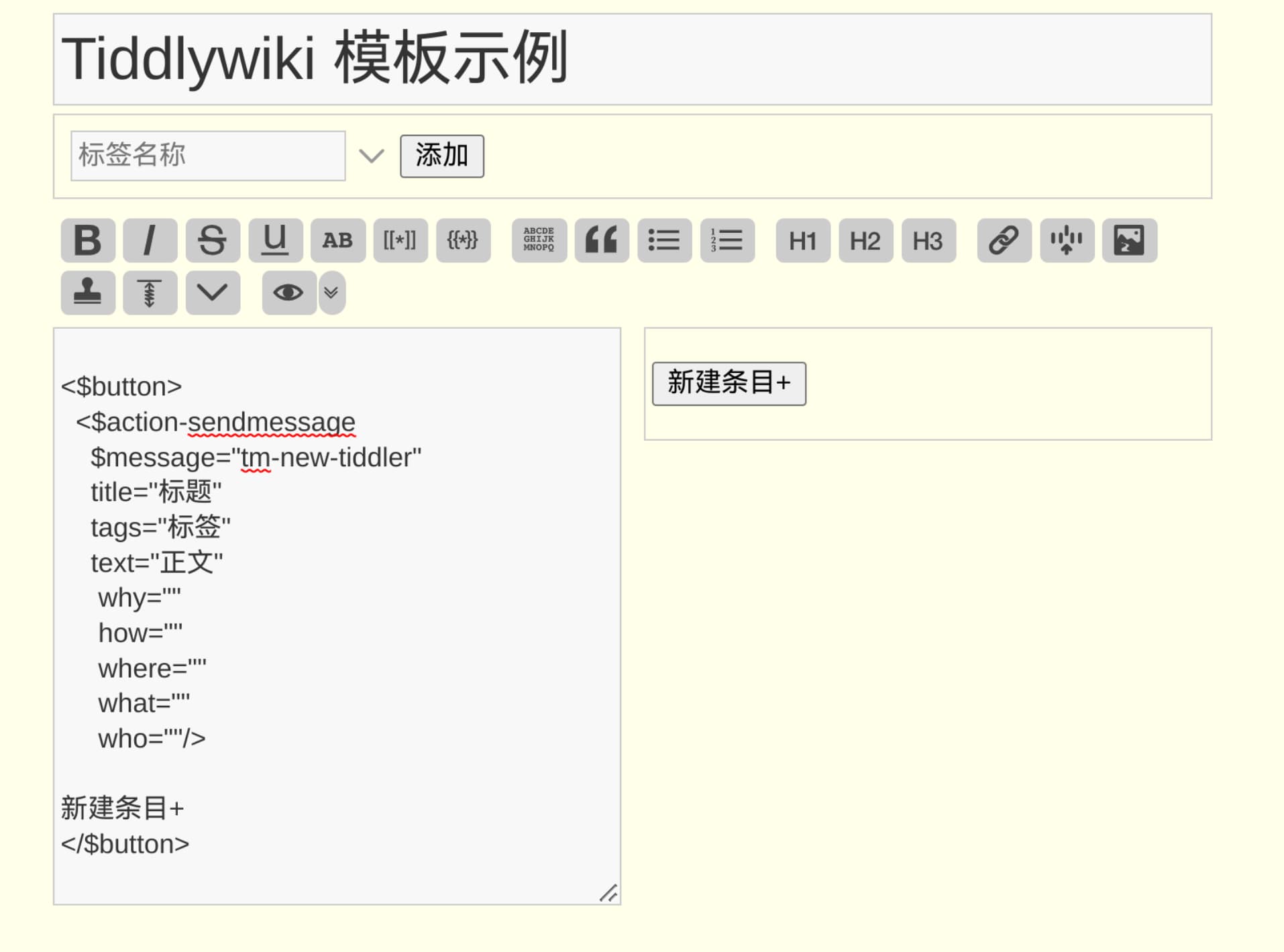
Task: Click the opening <$button> line
Action: [x=121, y=386]
